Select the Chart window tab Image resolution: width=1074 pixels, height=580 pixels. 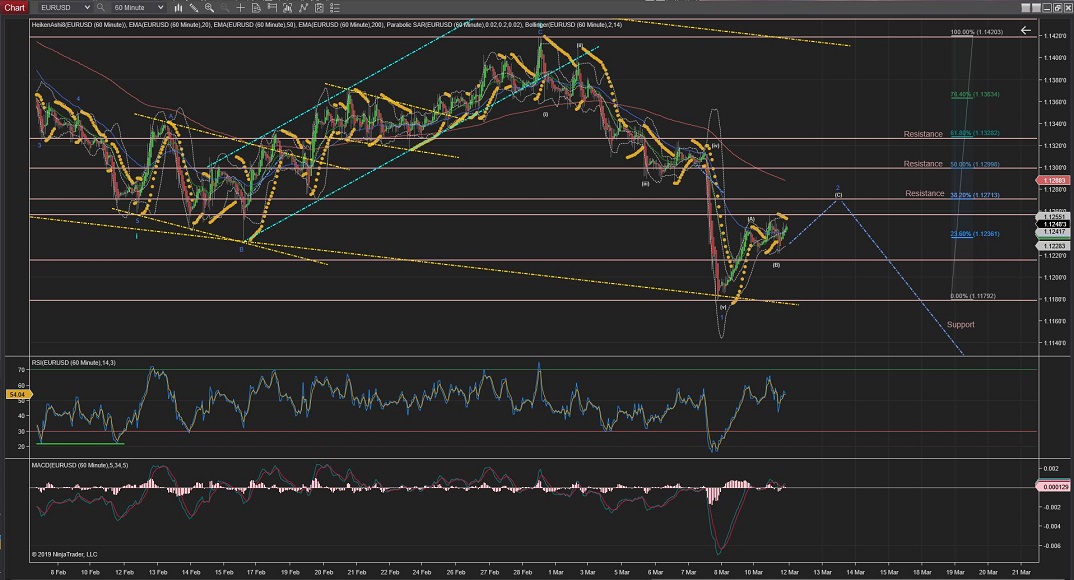[14, 8]
